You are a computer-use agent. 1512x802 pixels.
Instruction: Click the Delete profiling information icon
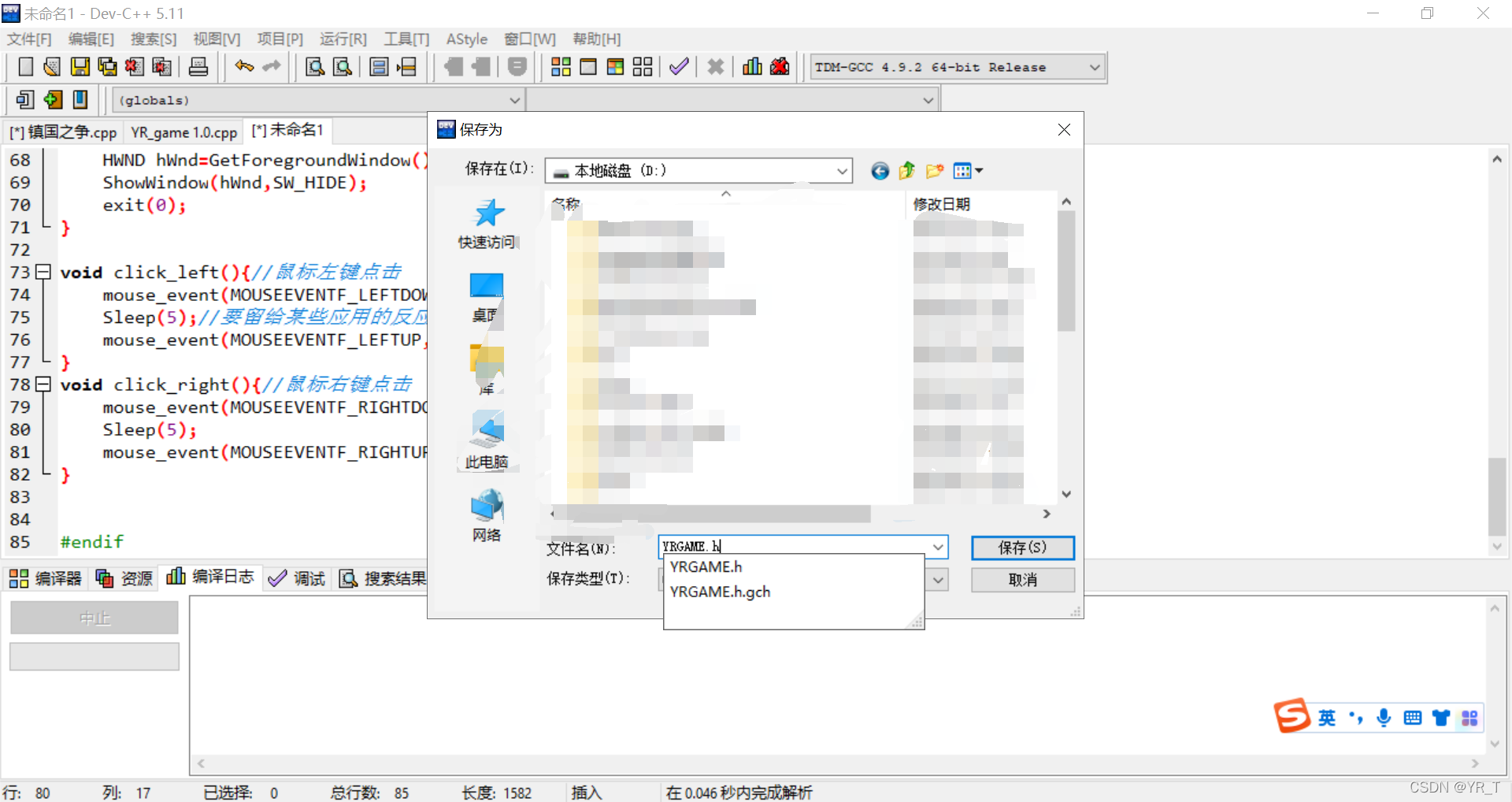[780, 67]
